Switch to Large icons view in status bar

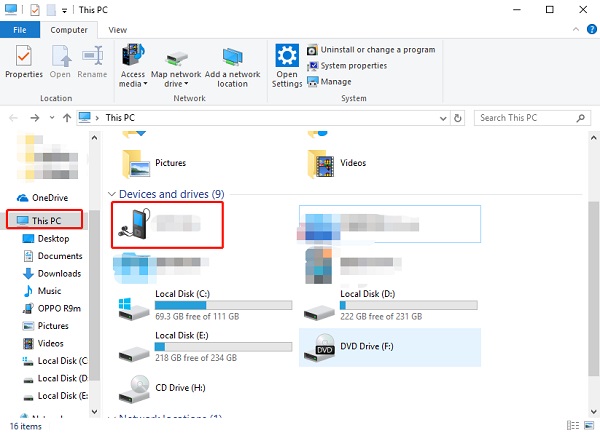click(x=589, y=425)
